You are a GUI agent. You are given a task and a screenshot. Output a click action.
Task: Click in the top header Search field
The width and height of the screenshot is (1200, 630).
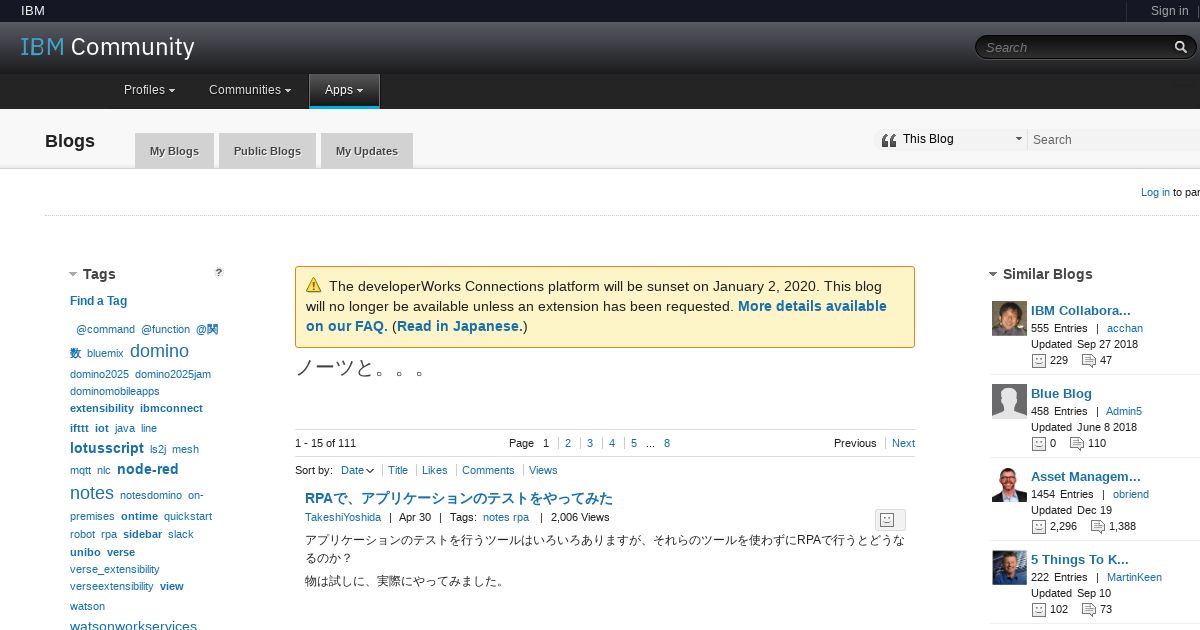coord(1075,47)
